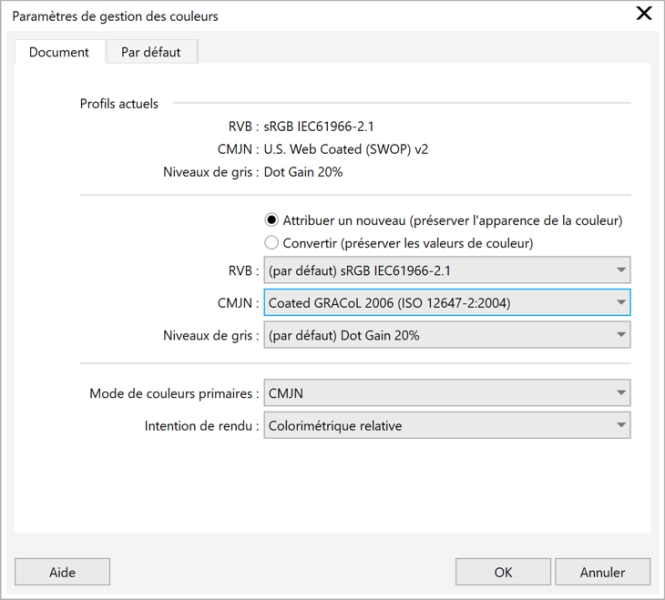The height and width of the screenshot is (600, 665).
Task: Expand the Intention de rendu arrow
Action: click(x=621, y=426)
